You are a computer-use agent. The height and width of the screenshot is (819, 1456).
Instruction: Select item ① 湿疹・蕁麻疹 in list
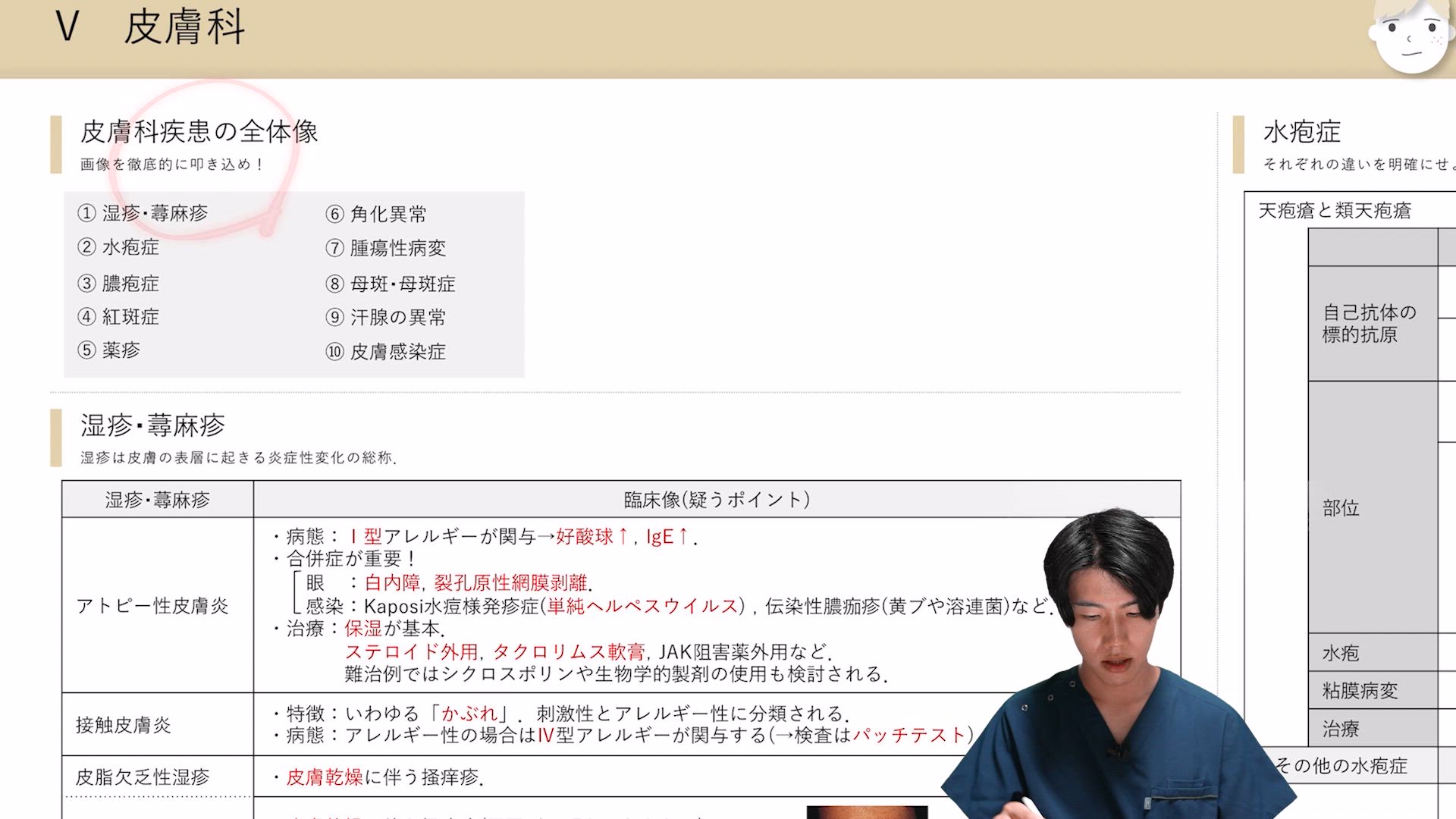pyautogui.click(x=143, y=213)
